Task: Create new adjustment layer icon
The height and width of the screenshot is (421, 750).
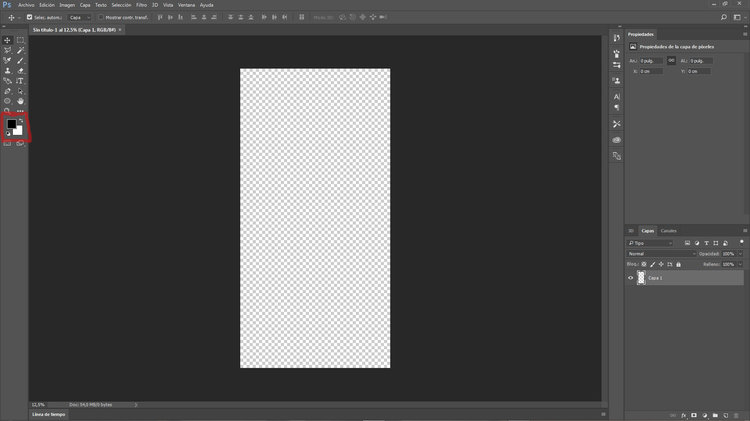Action: 705,416
